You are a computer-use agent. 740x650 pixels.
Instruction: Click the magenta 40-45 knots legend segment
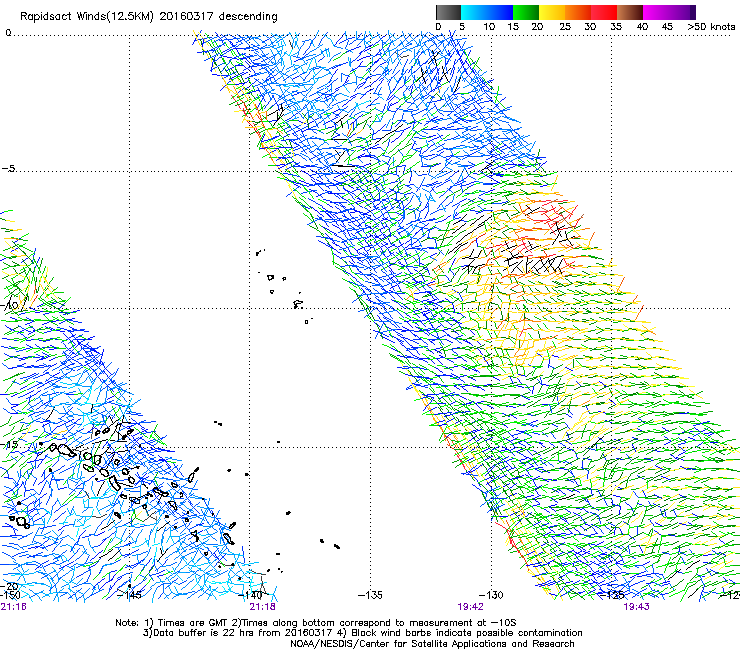[656, 12]
